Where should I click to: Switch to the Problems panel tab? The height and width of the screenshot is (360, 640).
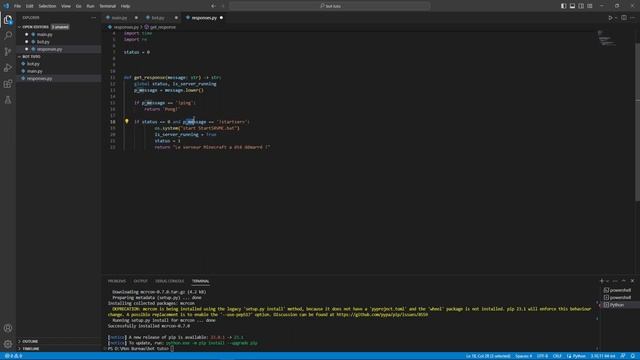click(117, 281)
